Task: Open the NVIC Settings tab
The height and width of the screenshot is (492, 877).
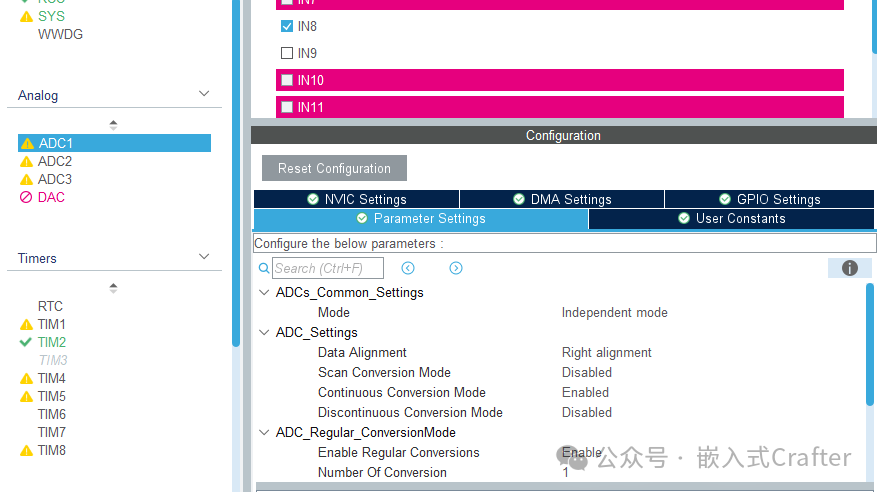Action: 356,199
